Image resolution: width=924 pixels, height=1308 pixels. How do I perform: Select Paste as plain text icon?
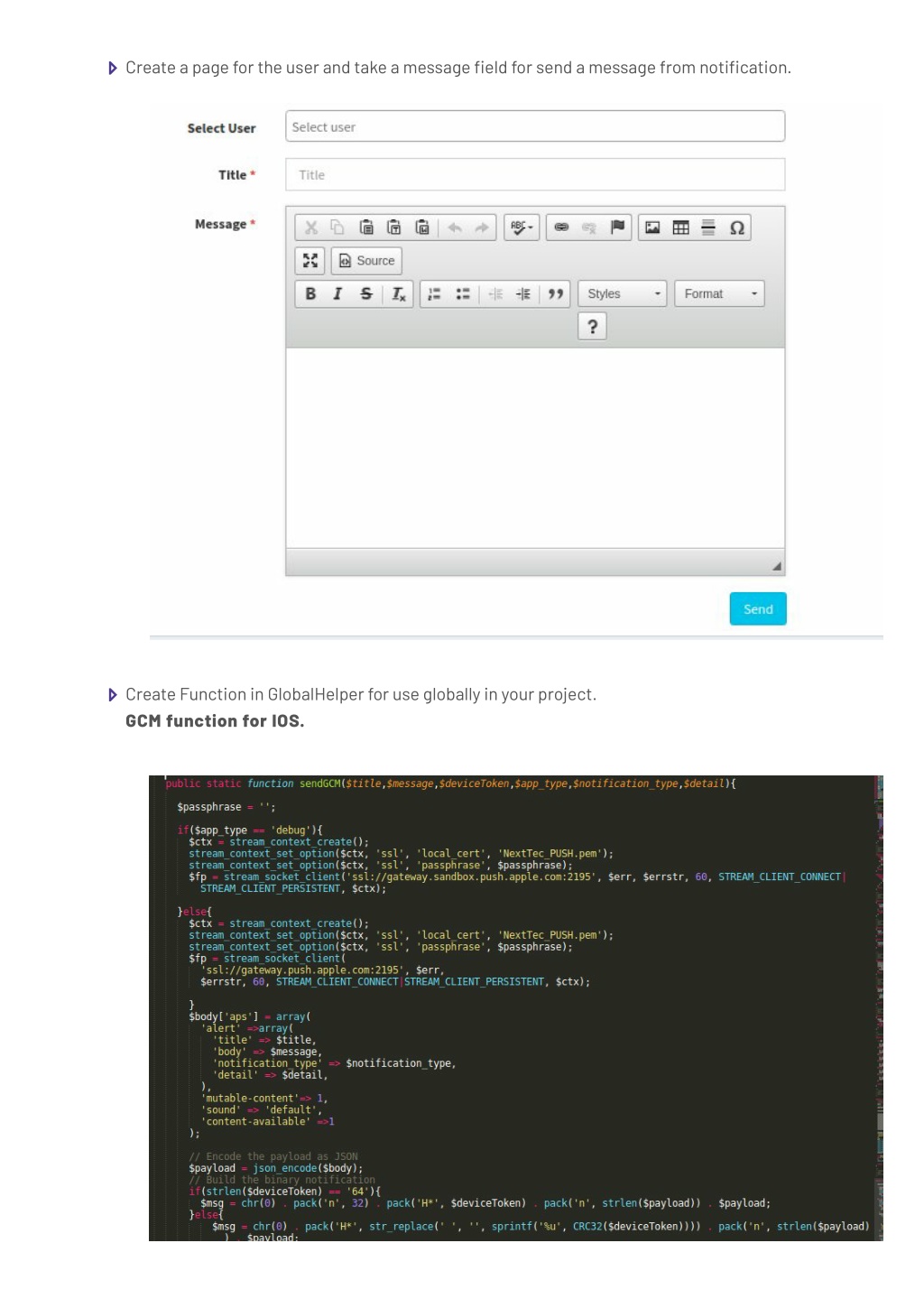coord(393,227)
